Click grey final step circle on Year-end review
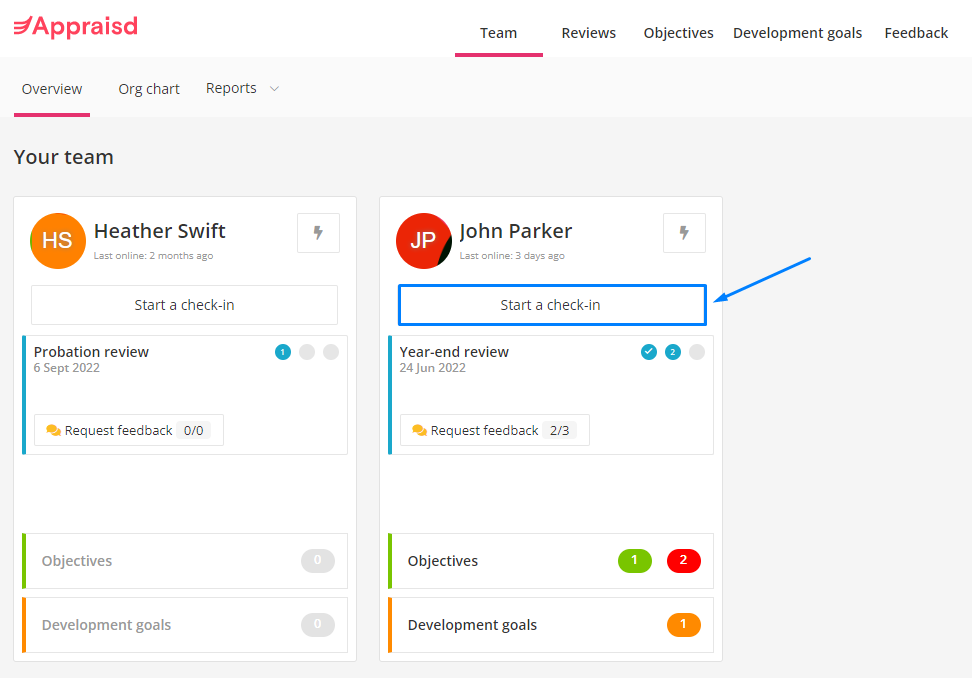 pyautogui.click(x=697, y=352)
